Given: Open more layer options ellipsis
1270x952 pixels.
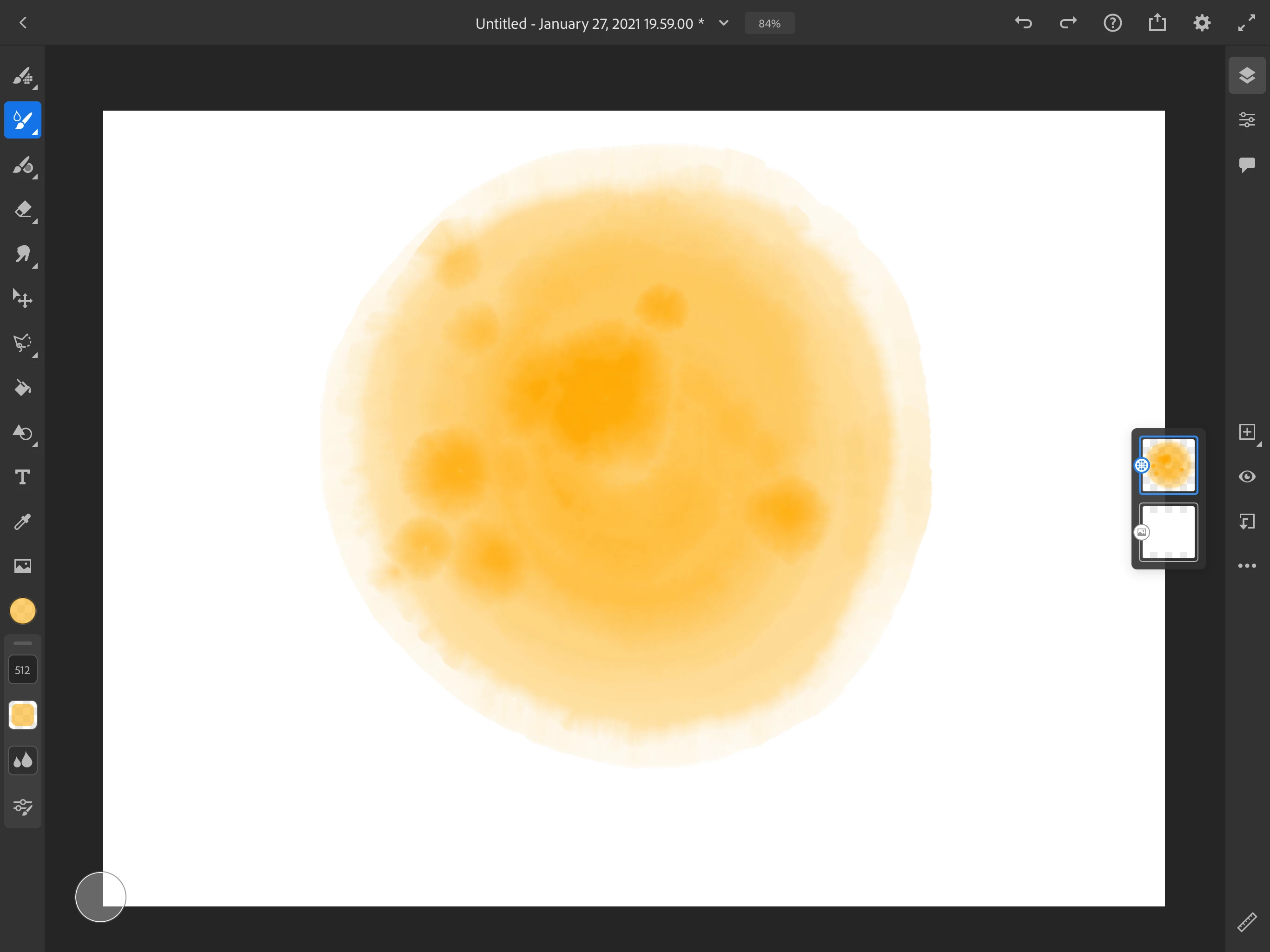Looking at the screenshot, I should pyautogui.click(x=1246, y=566).
